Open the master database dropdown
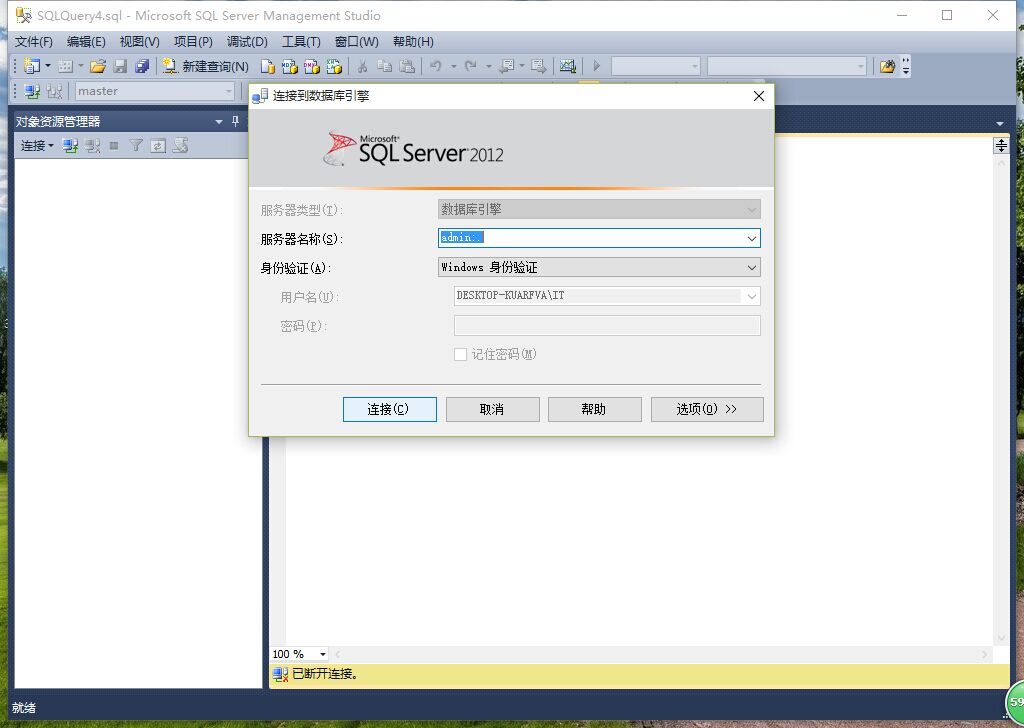The image size is (1024, 728). (155, 91)
